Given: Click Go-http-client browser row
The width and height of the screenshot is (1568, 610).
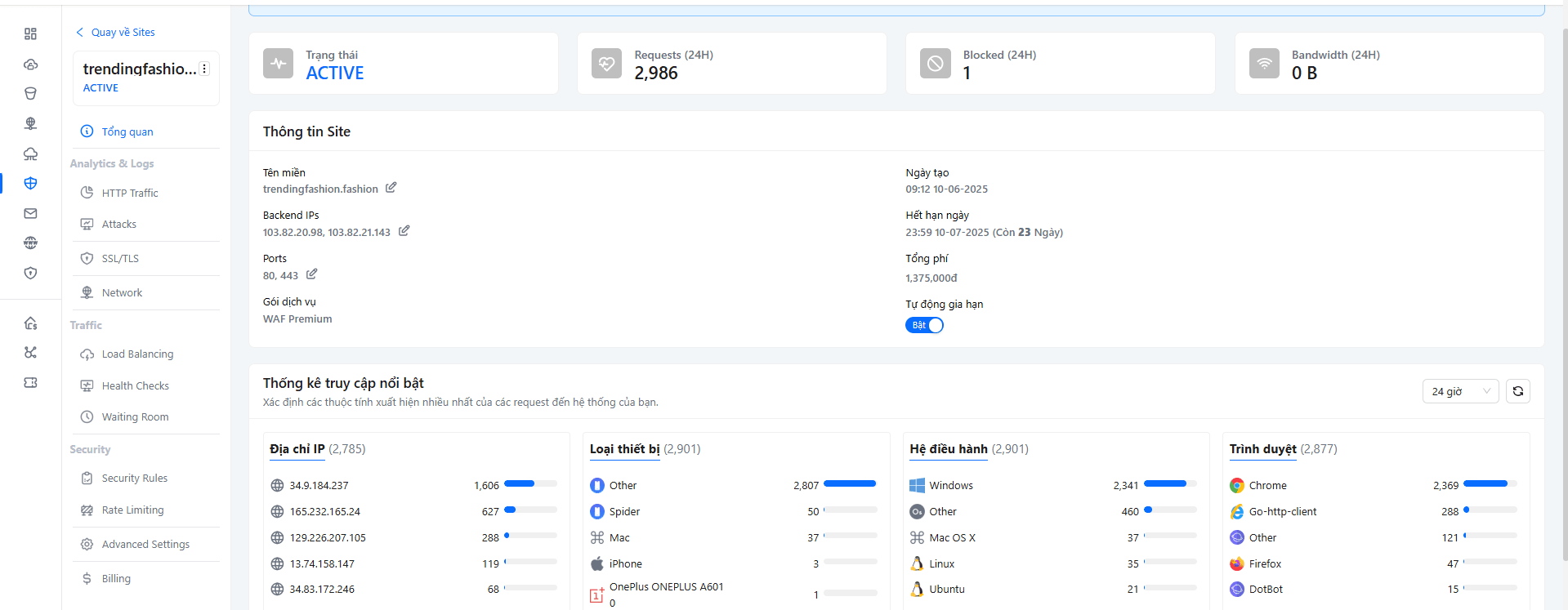Looking at the screenshot, I should [1374, 511].
